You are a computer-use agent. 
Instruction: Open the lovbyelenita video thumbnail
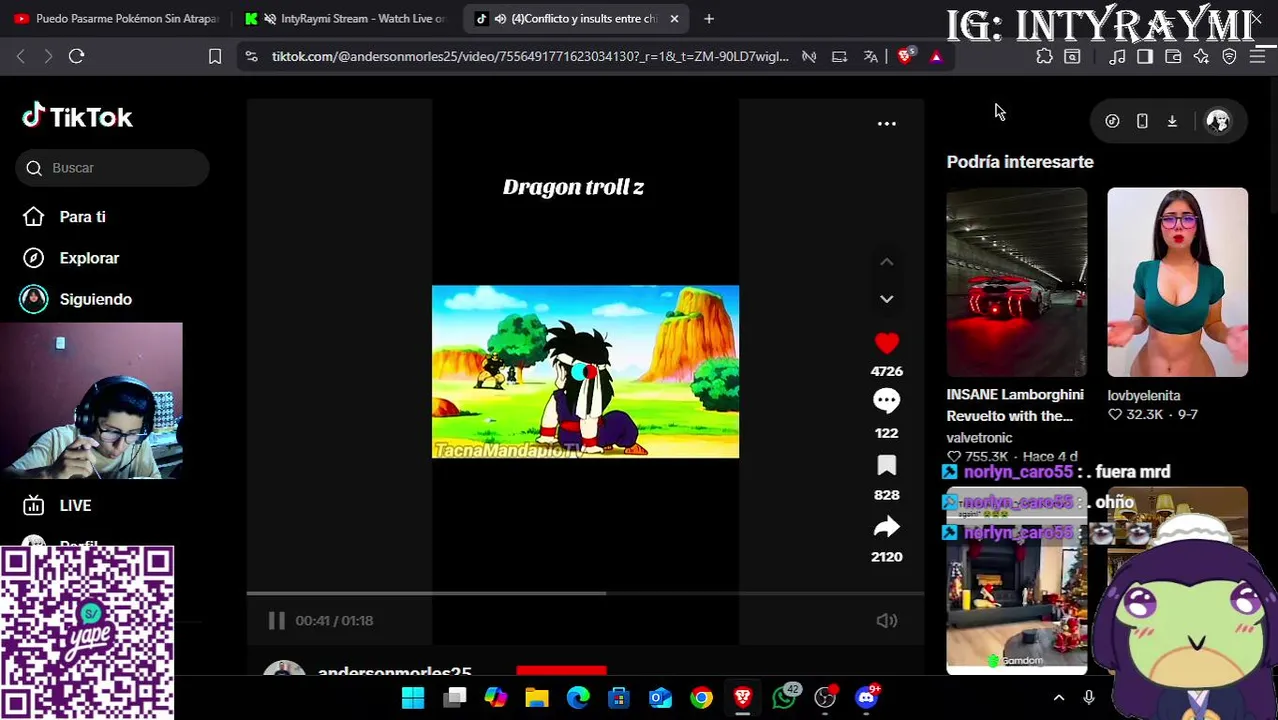coord(1177,282)
